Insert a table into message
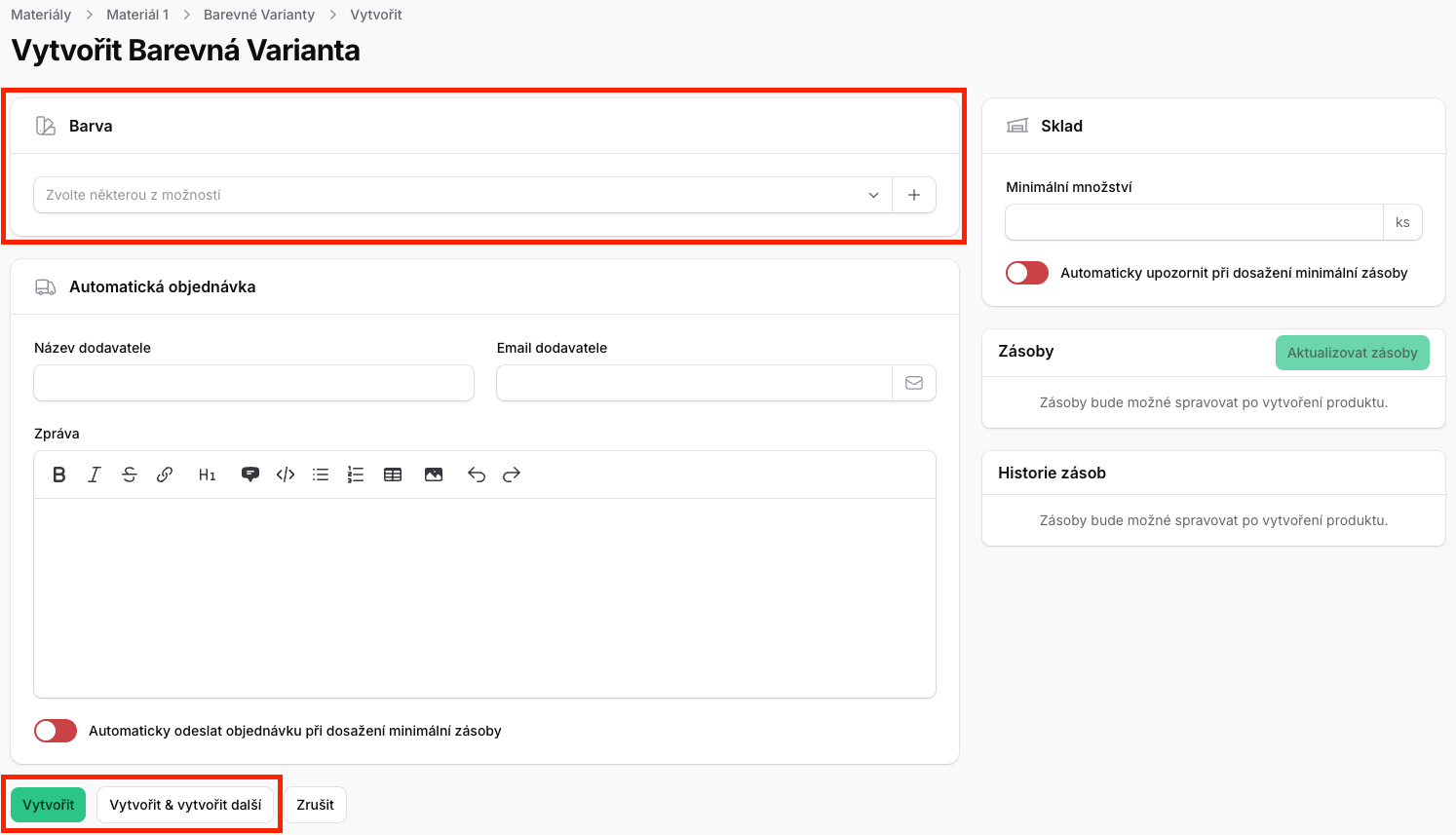Image resolution: width=1456 pixels, height=835 pixels. coord(393,474)
